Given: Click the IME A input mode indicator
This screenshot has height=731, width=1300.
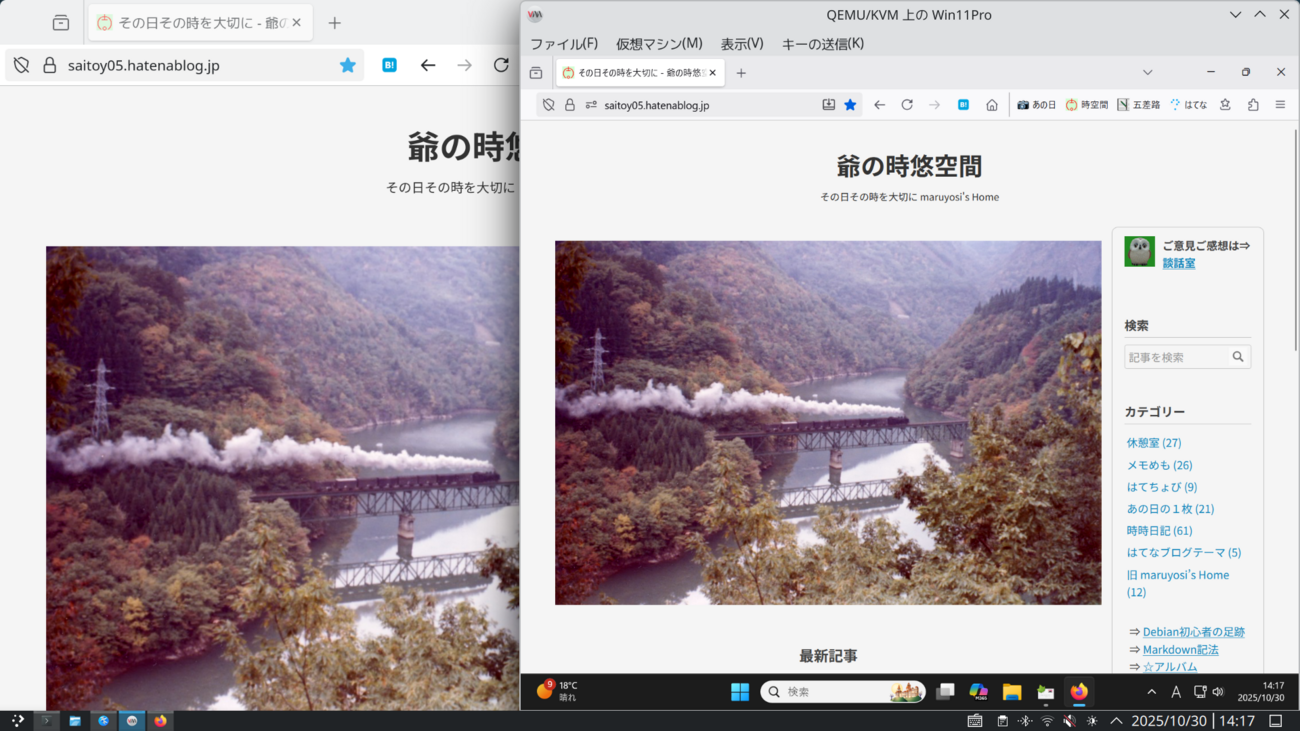Looking at the screenshot, I should (x=1176, y=692).
